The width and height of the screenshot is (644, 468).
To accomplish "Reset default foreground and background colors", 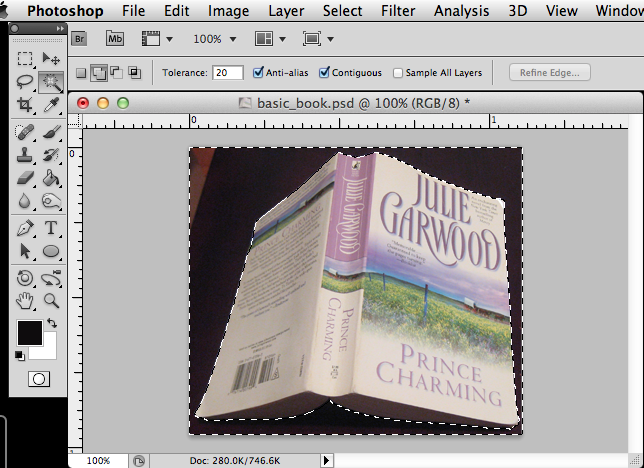I will tap(19, 356).
